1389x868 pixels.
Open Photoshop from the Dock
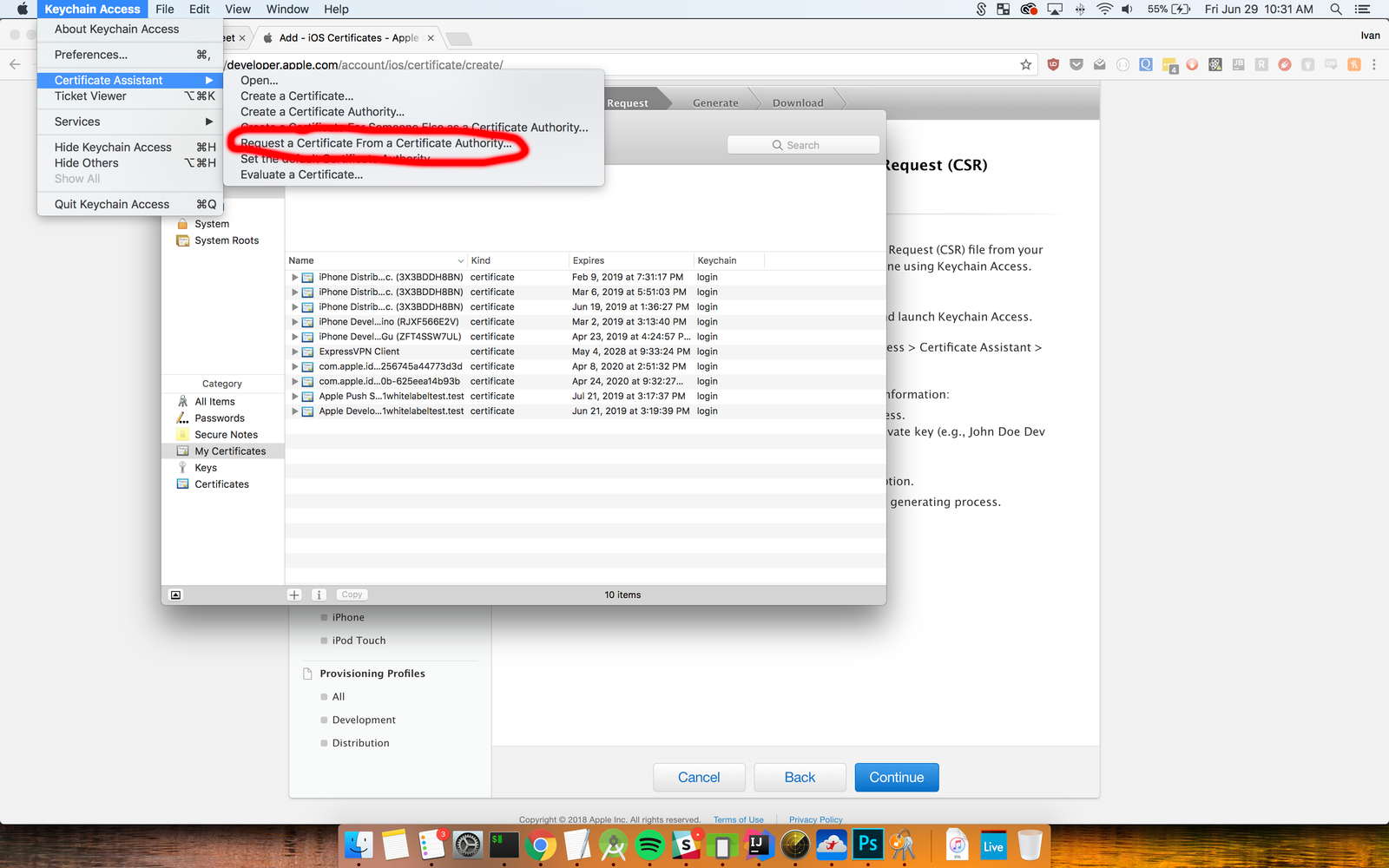[x=868, y=845]
